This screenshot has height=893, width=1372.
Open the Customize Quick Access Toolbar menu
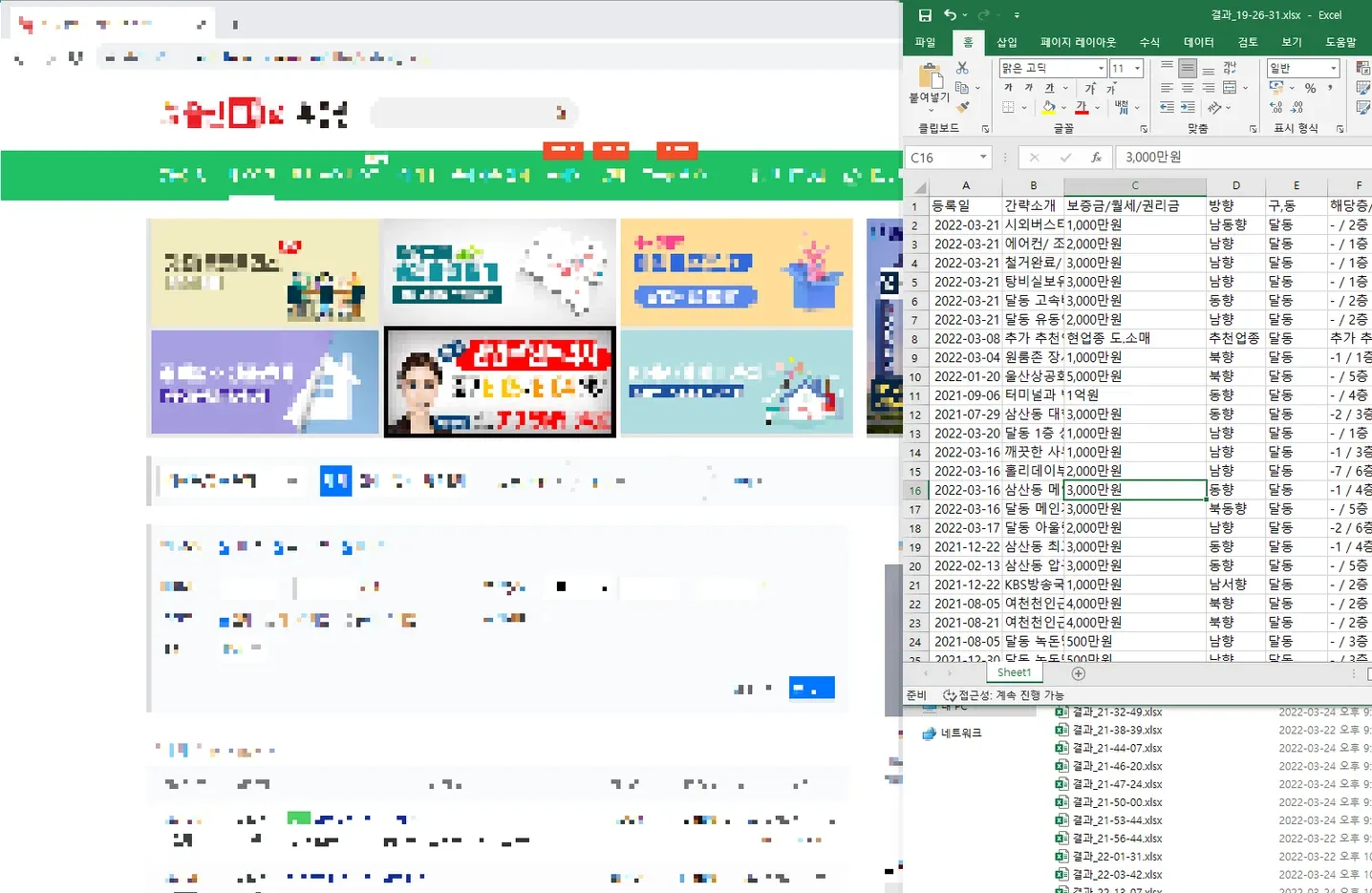(x=1017, y=15)
